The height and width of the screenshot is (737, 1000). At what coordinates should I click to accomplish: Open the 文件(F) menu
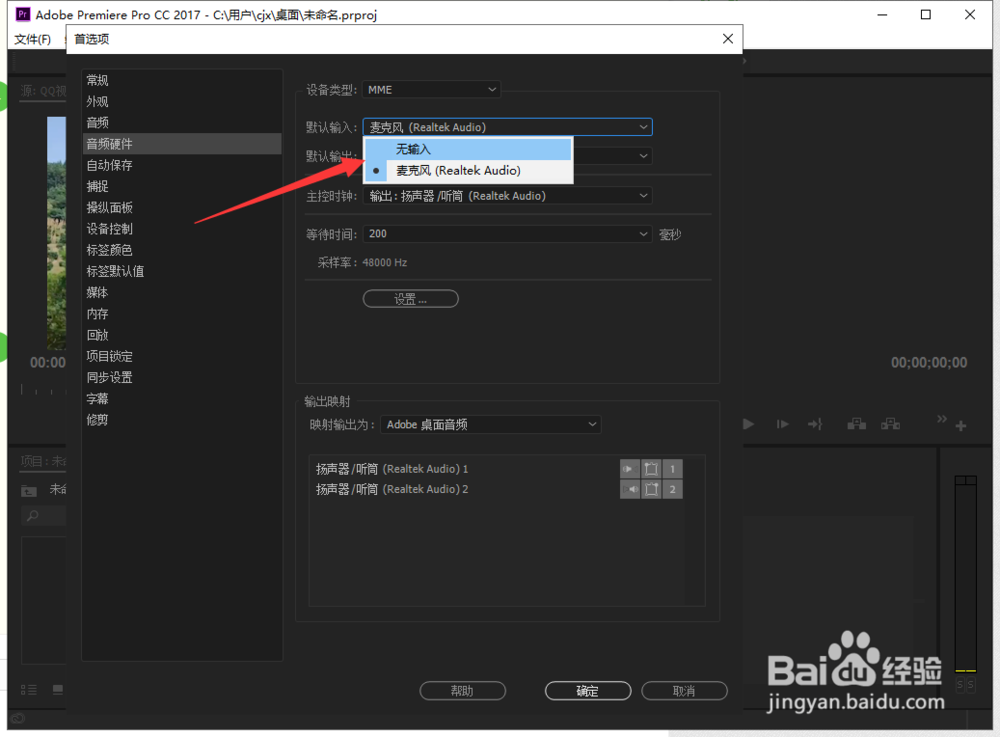[33, 40]
